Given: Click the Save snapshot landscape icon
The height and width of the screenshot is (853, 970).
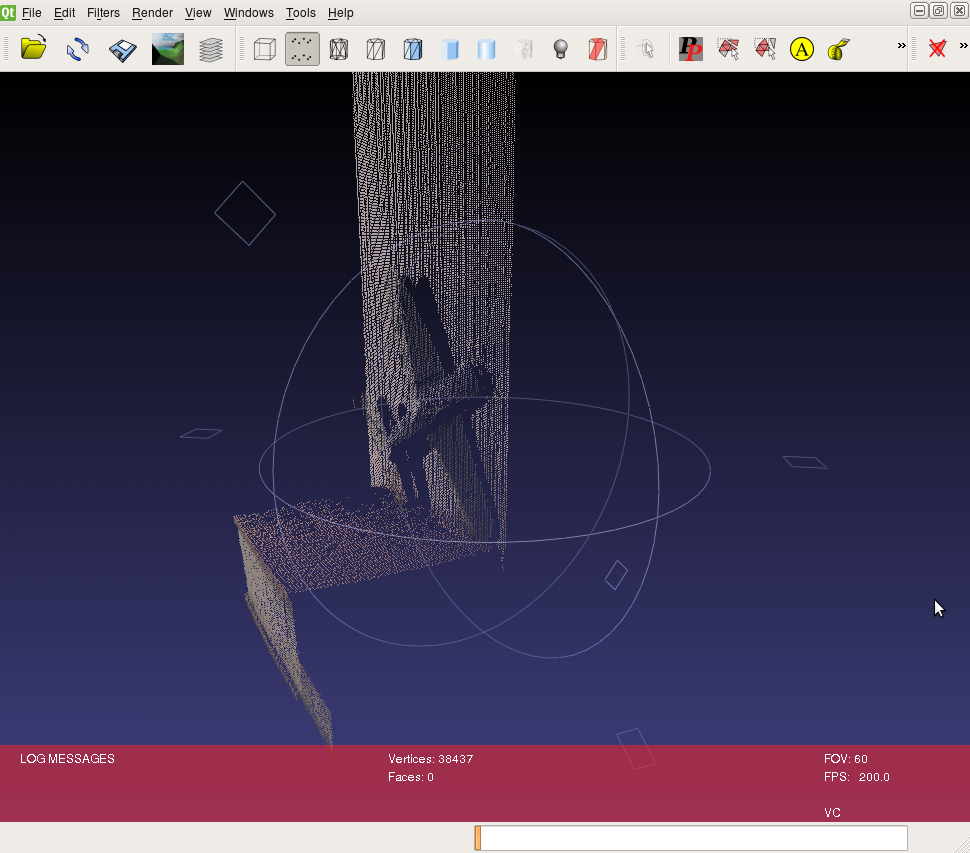Looking at the screenshot, I should [x=167, y=49].
